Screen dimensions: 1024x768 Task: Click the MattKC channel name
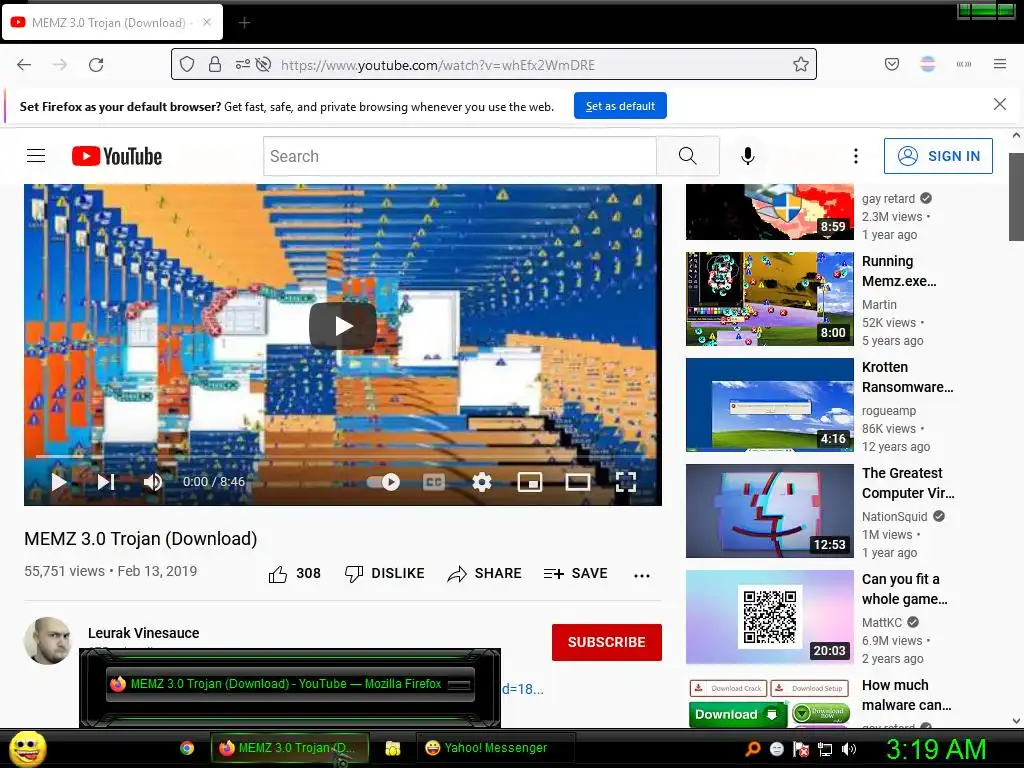(882, 622)
